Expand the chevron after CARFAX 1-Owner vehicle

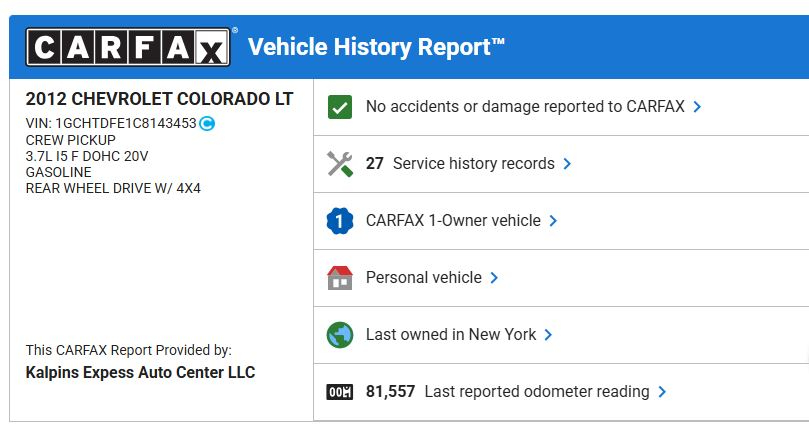[x=553, y=221]
